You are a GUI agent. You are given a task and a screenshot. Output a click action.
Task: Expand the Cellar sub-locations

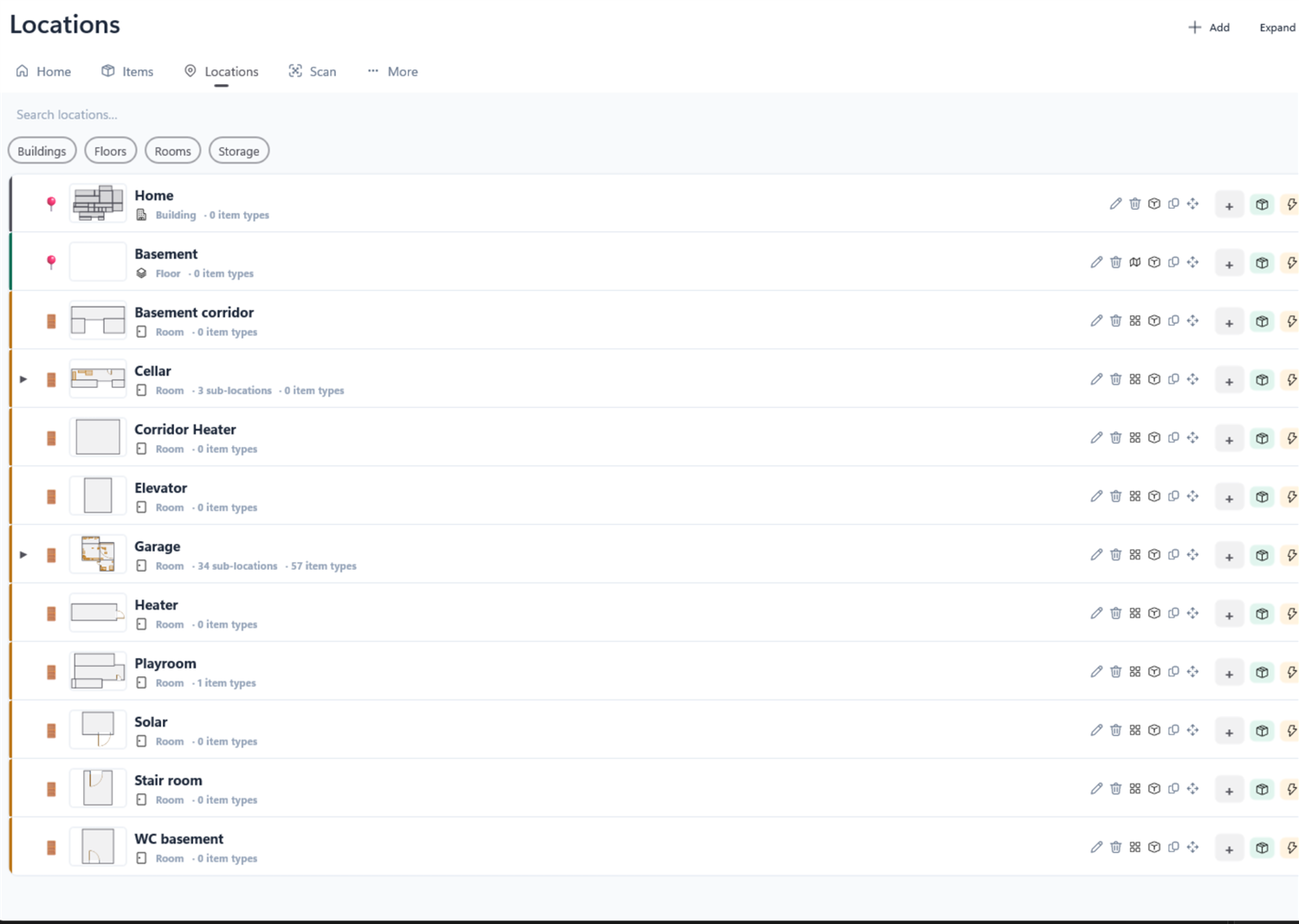23,379
